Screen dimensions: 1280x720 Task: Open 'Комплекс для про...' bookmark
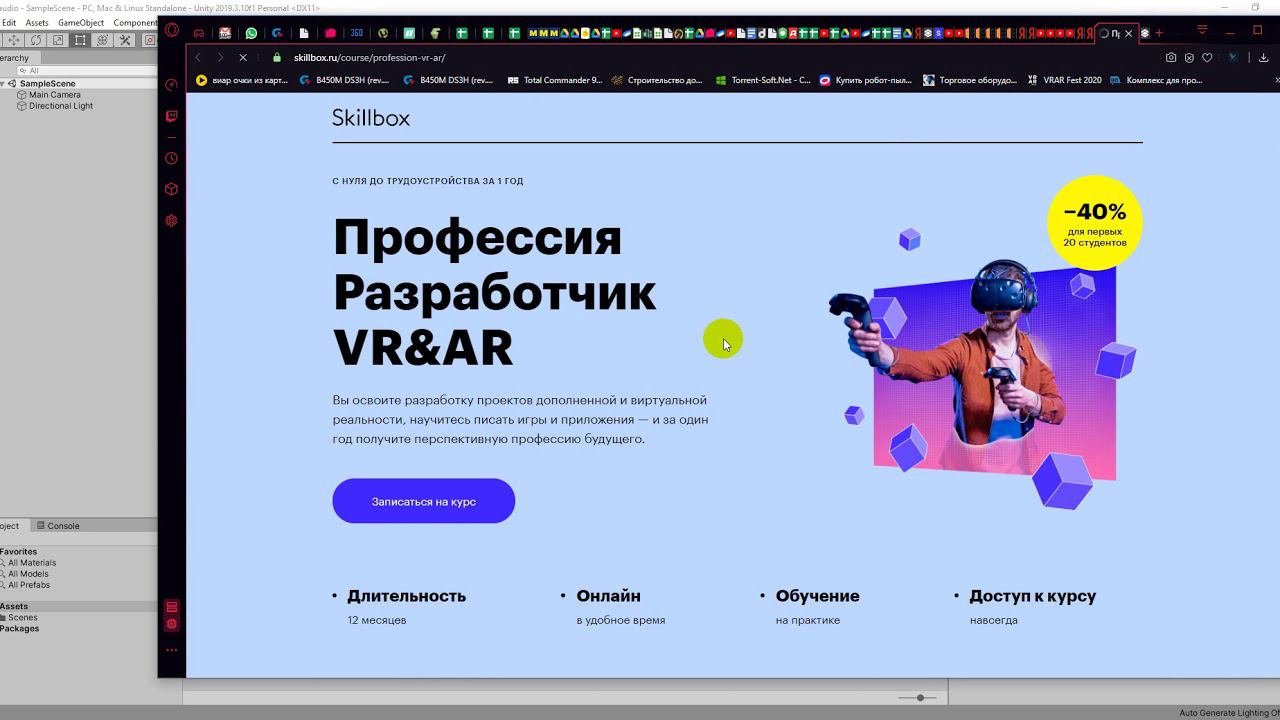[x=1156, y=80]
